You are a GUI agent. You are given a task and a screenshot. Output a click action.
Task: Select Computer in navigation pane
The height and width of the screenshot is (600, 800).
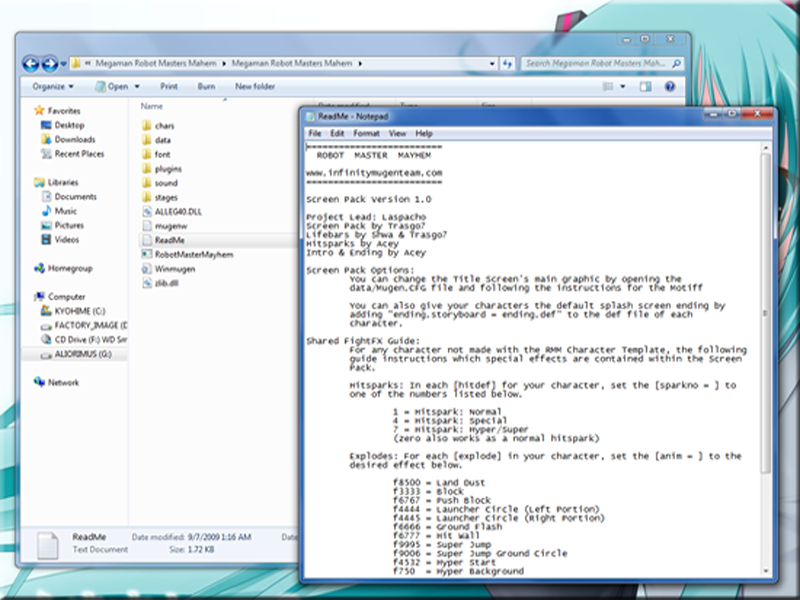tap(66, 296)
